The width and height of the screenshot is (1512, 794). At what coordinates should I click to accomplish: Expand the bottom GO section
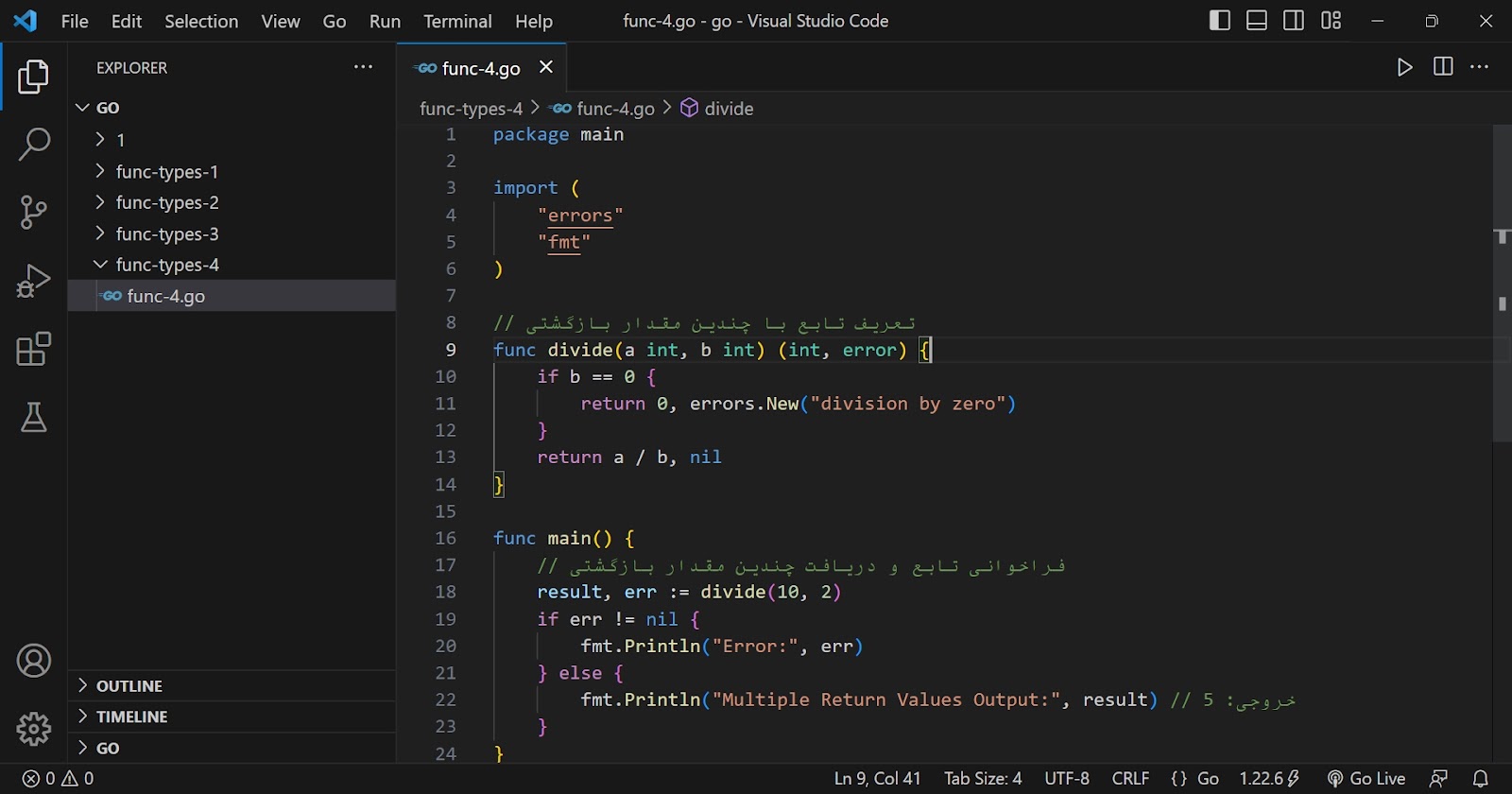232,748
